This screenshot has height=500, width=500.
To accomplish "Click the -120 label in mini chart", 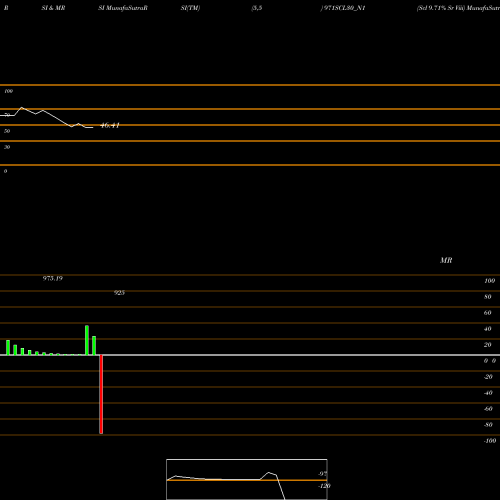I will (324, 486).
